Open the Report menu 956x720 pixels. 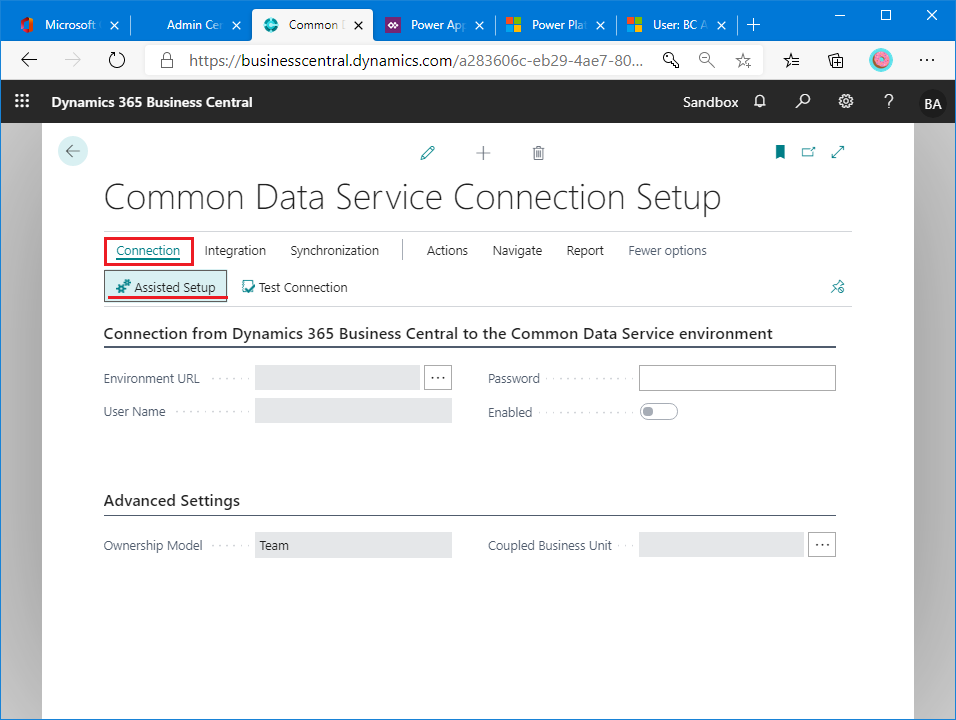(585, 251)
